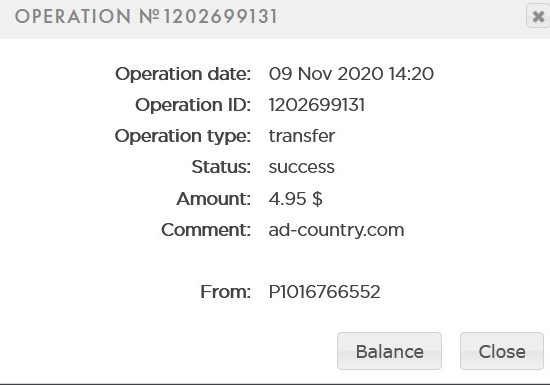Click the dollar sign after the amount
The image size is (550, 385).
pyautogui.click(x=317, y=199)
